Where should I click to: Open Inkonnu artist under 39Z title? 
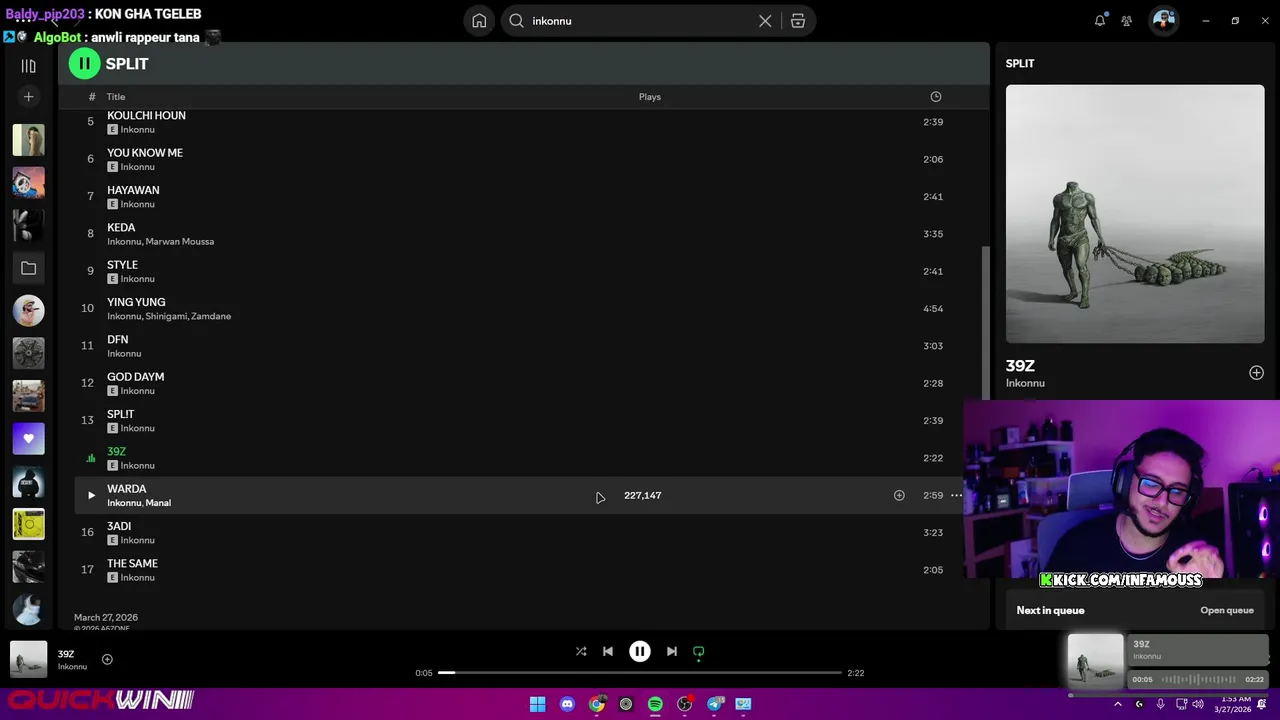1025,383
